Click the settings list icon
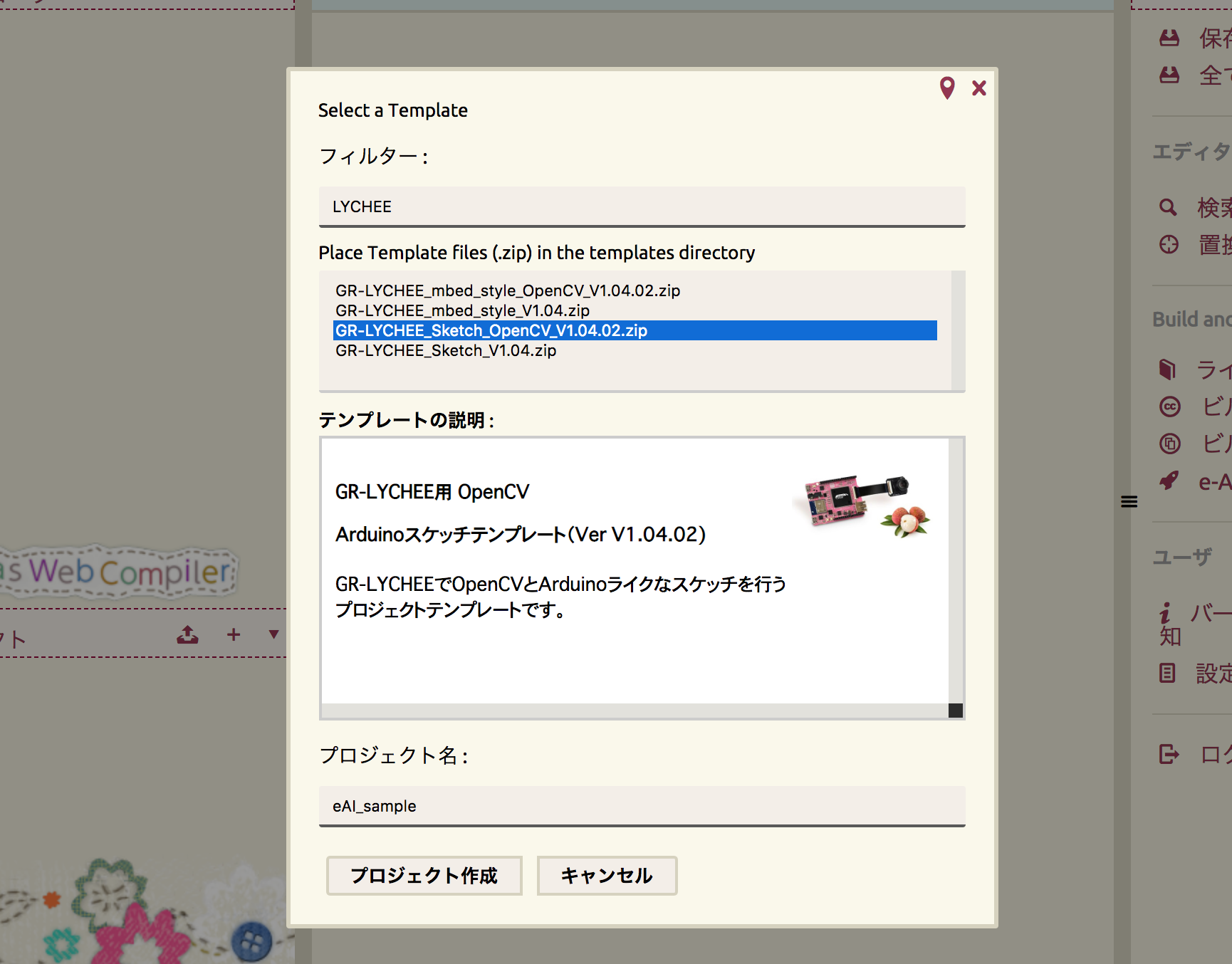 coord(1167,673)
